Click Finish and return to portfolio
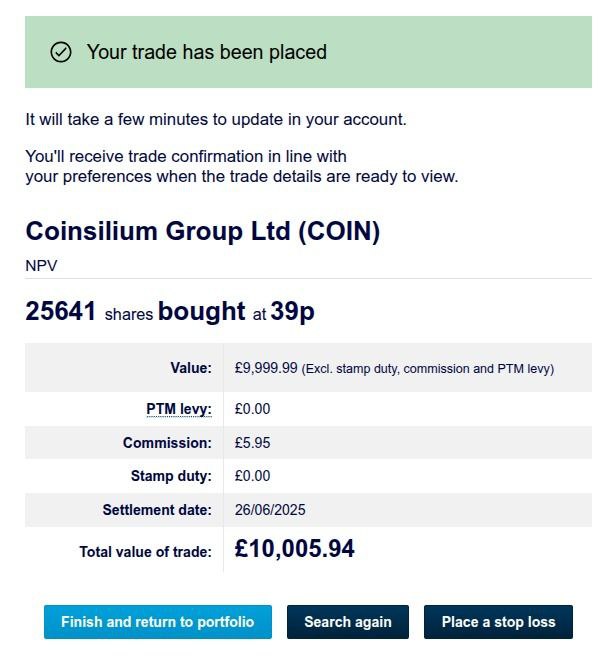The image size is (609, 656). (158, 622)
